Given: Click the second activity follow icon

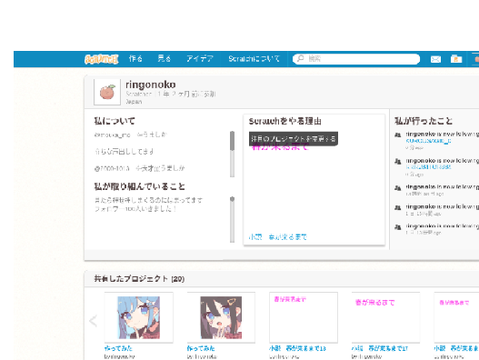Looking at the screenshot, I should [x=398, y=162].
